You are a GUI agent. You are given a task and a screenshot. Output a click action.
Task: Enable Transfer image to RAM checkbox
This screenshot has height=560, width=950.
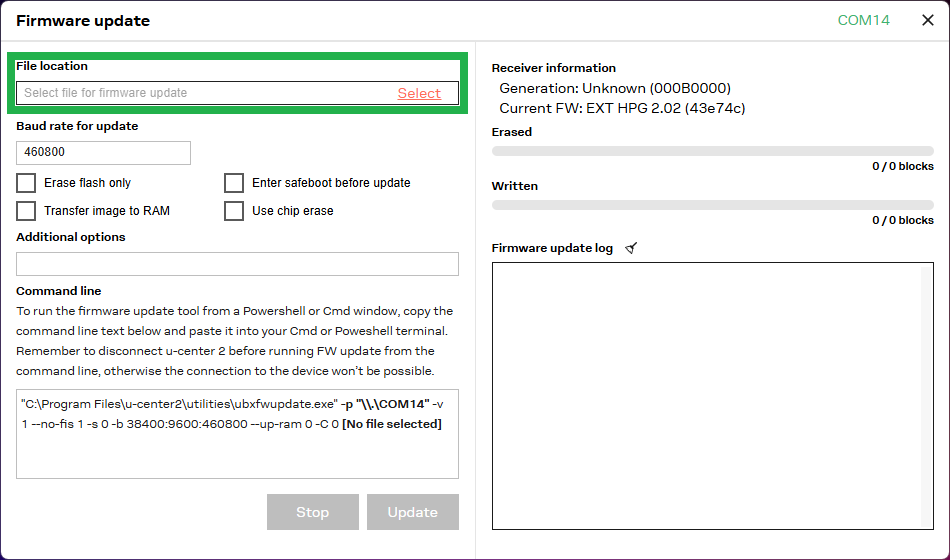(x=26, y=211)
